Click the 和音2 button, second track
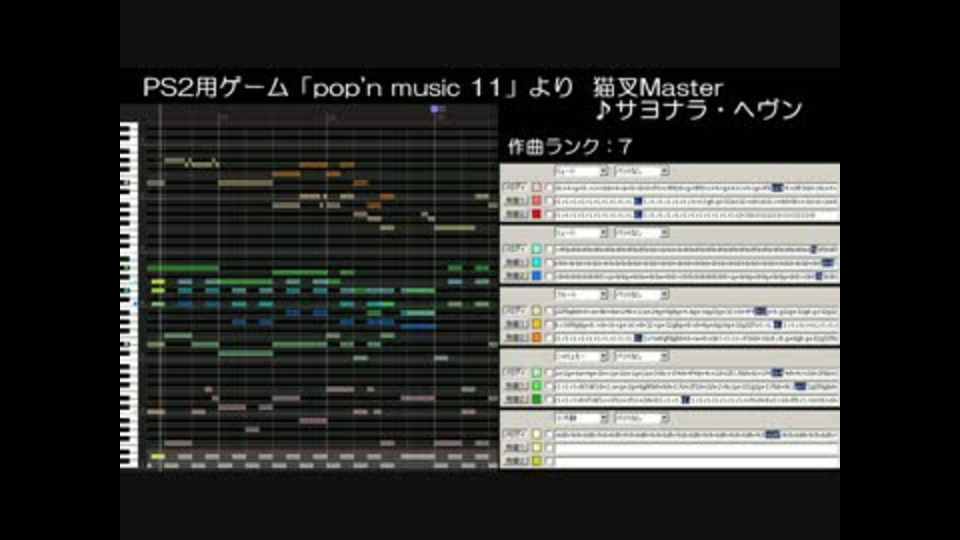960x540 pixels. pyautogui.click(x=515, y=276)
